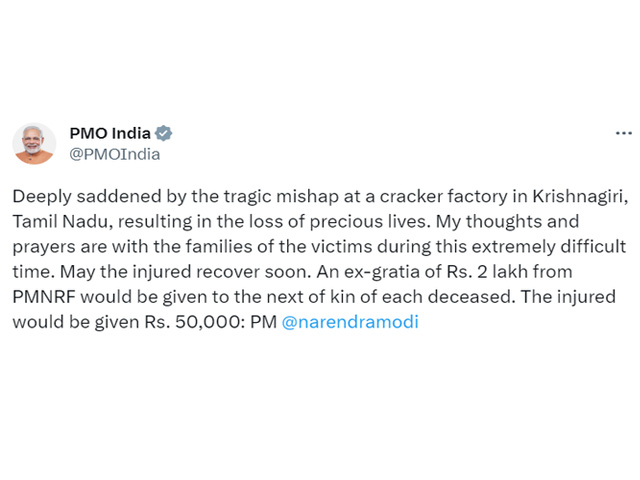Click the blue verified badge beside PMO India
Viewport: 640px width, 480px height.
(163, 133)
